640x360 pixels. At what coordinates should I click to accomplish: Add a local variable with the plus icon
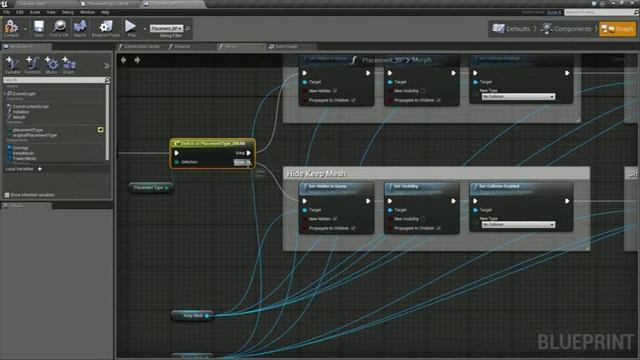[40, 169]
